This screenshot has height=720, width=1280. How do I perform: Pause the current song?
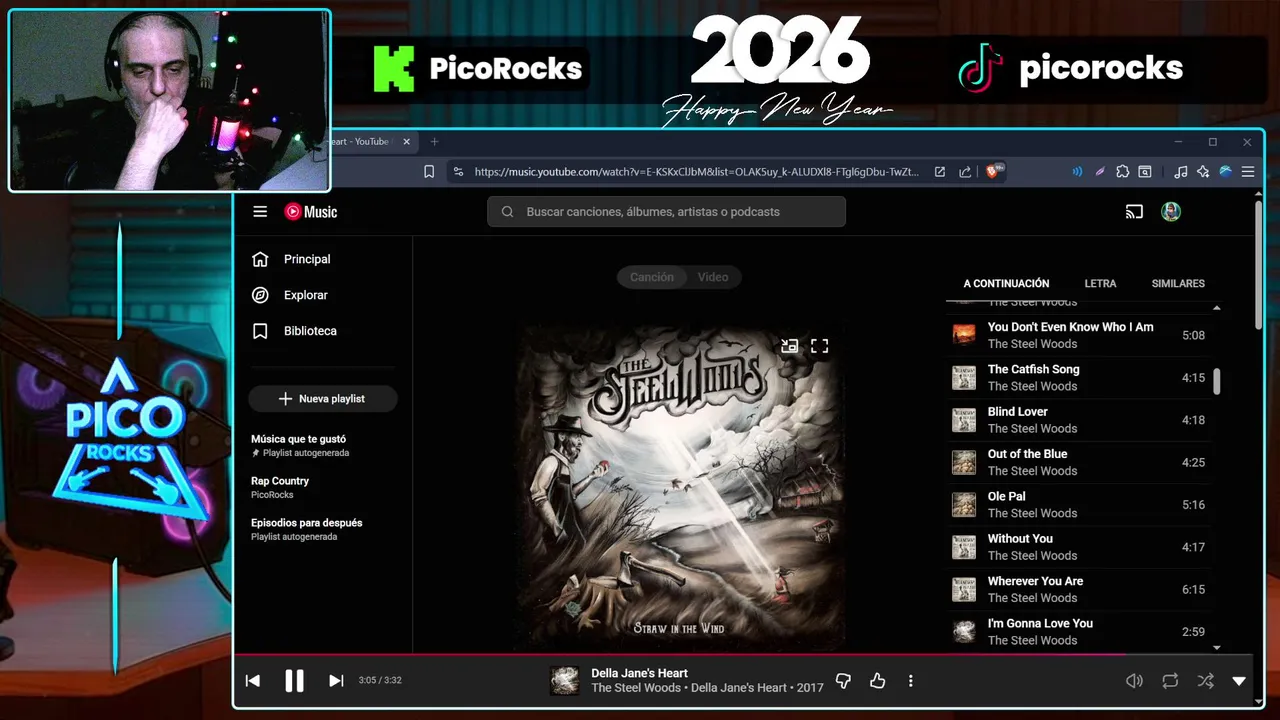294,681
